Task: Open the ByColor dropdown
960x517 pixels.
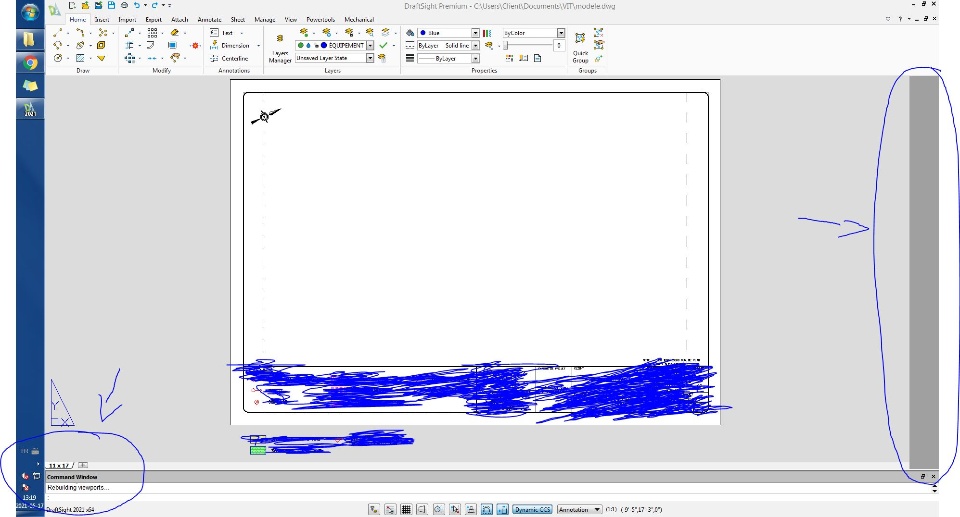Action: click(561, 32)
